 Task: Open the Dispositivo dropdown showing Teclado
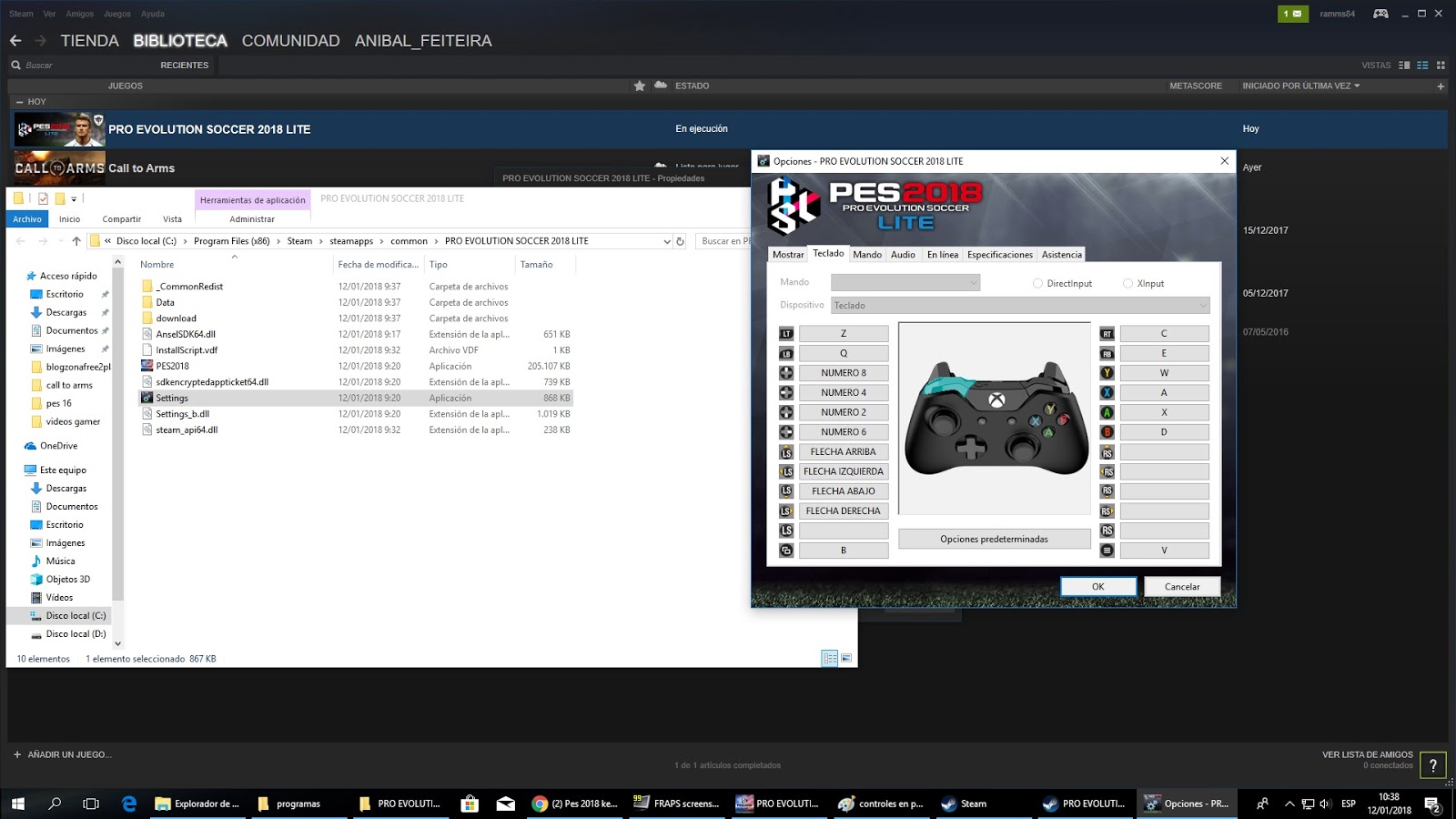pyautogui.click(x=1020, y=306)
